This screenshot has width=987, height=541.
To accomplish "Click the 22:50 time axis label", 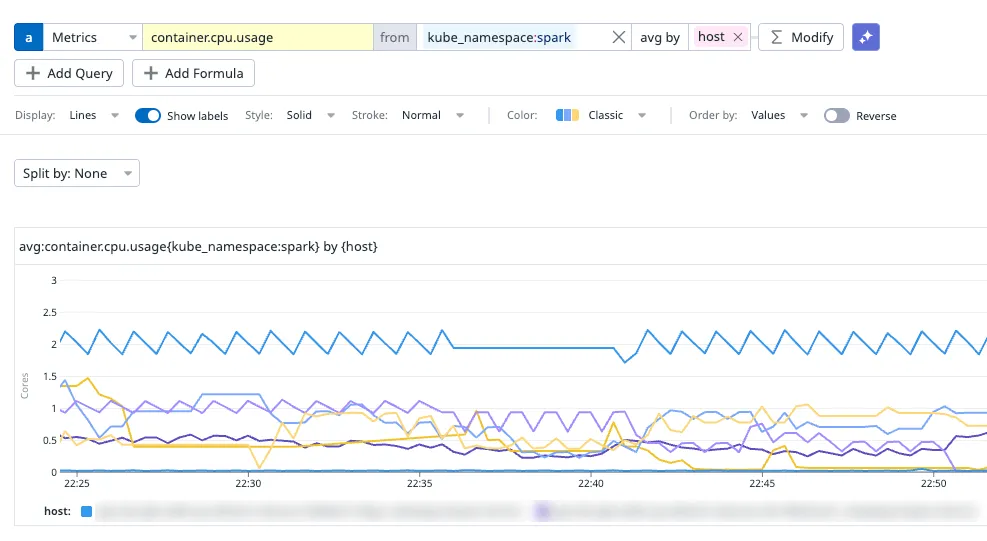I will point(933,484).
